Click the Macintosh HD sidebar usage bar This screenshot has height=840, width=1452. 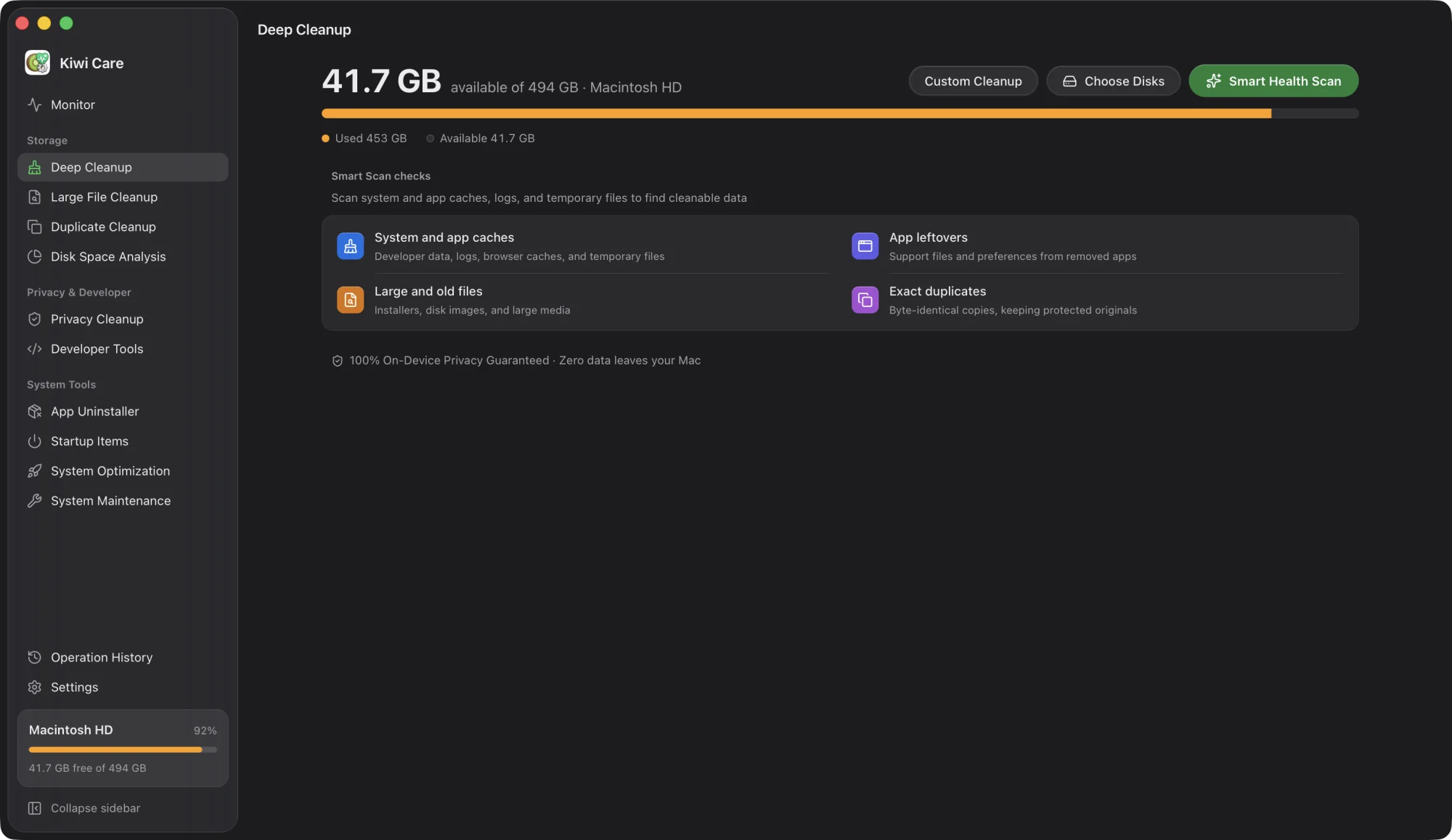click(x=123, y=749)
